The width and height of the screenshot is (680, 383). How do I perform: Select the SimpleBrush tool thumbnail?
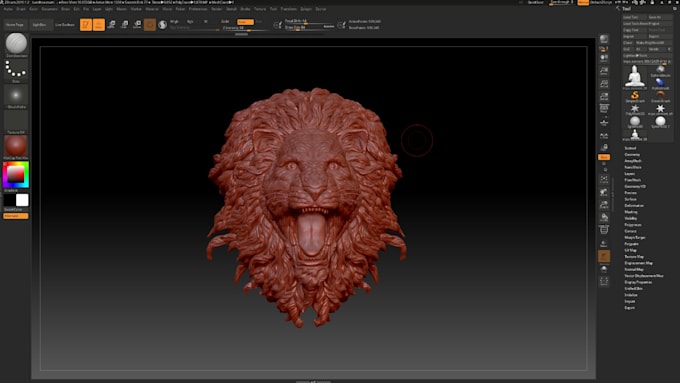point(635,96)
